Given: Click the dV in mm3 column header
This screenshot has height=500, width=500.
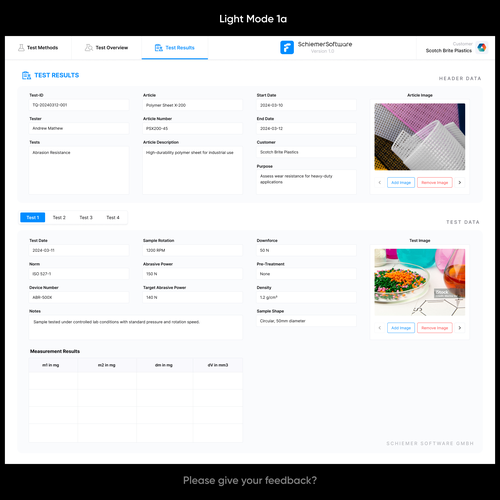Looking at the screenshot, I should click(218, 365).
